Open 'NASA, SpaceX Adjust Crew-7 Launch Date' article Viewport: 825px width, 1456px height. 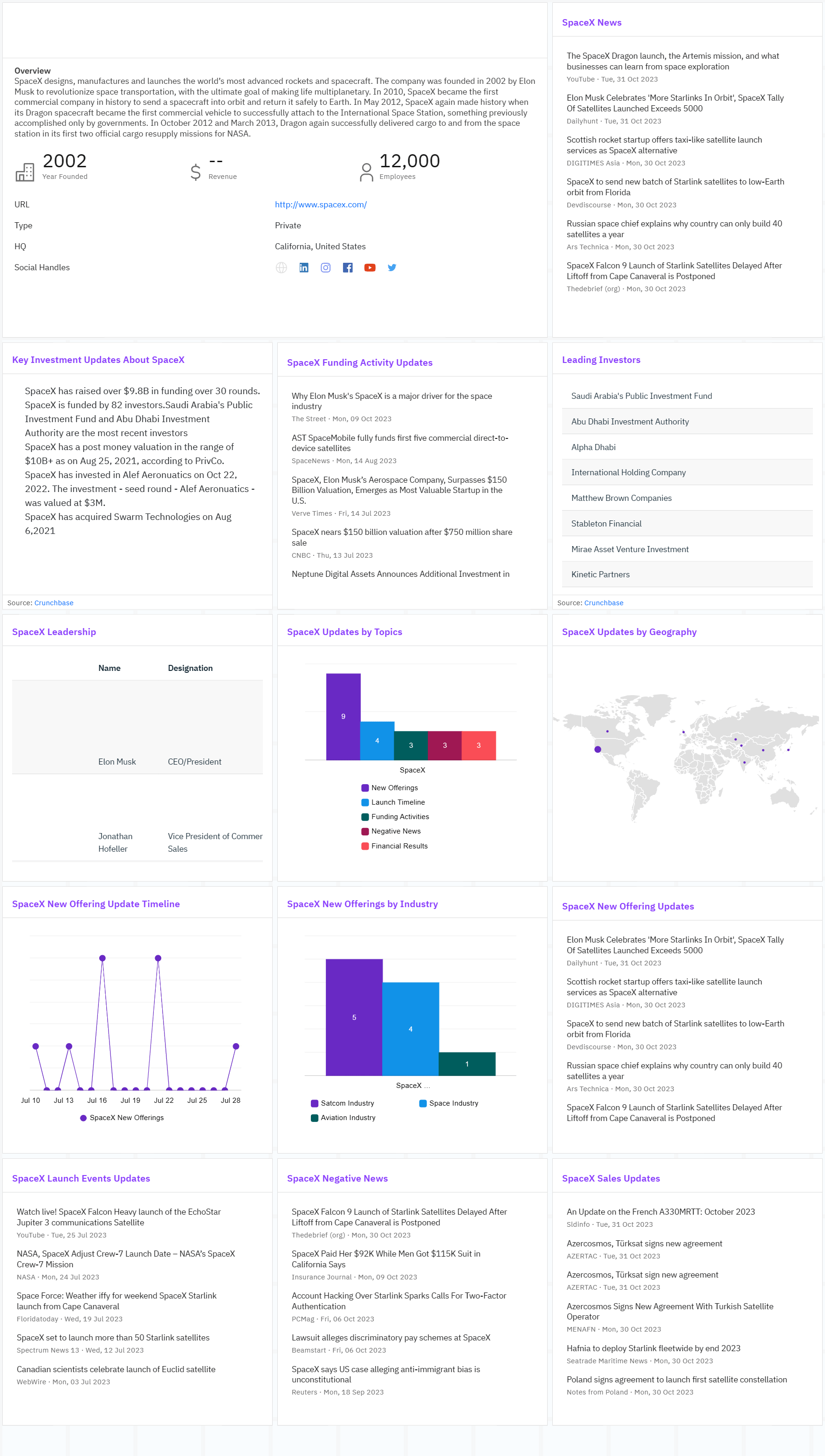(x=125, y=1259)
